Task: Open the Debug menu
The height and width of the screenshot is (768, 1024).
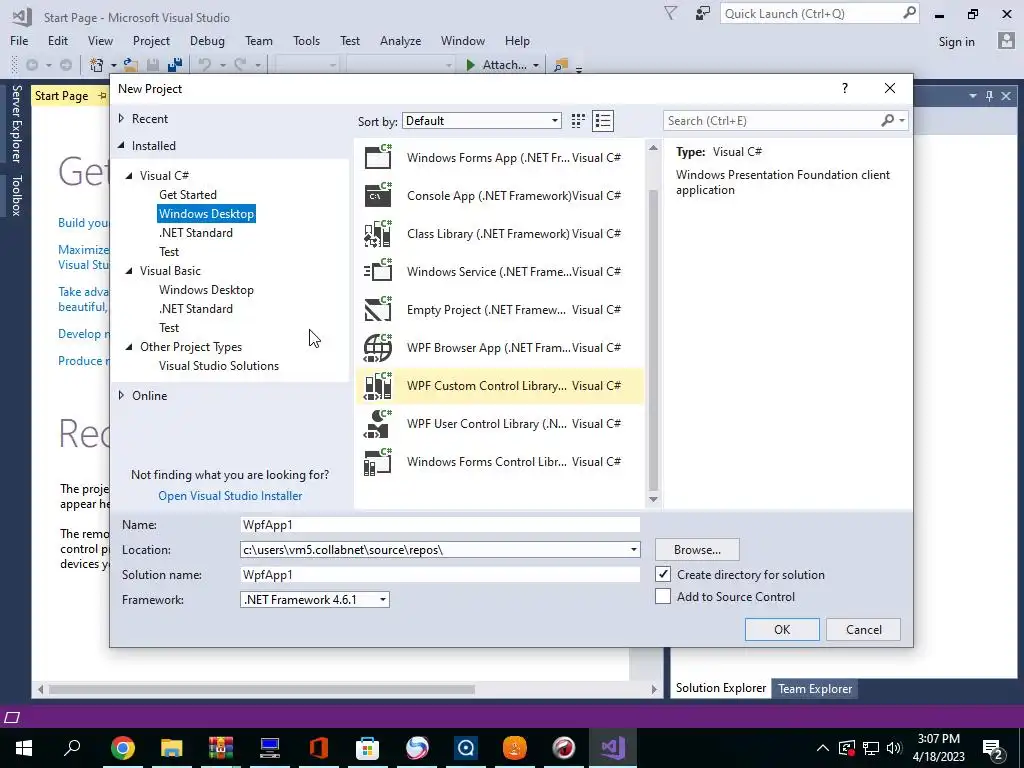Action: coord(207,40)
